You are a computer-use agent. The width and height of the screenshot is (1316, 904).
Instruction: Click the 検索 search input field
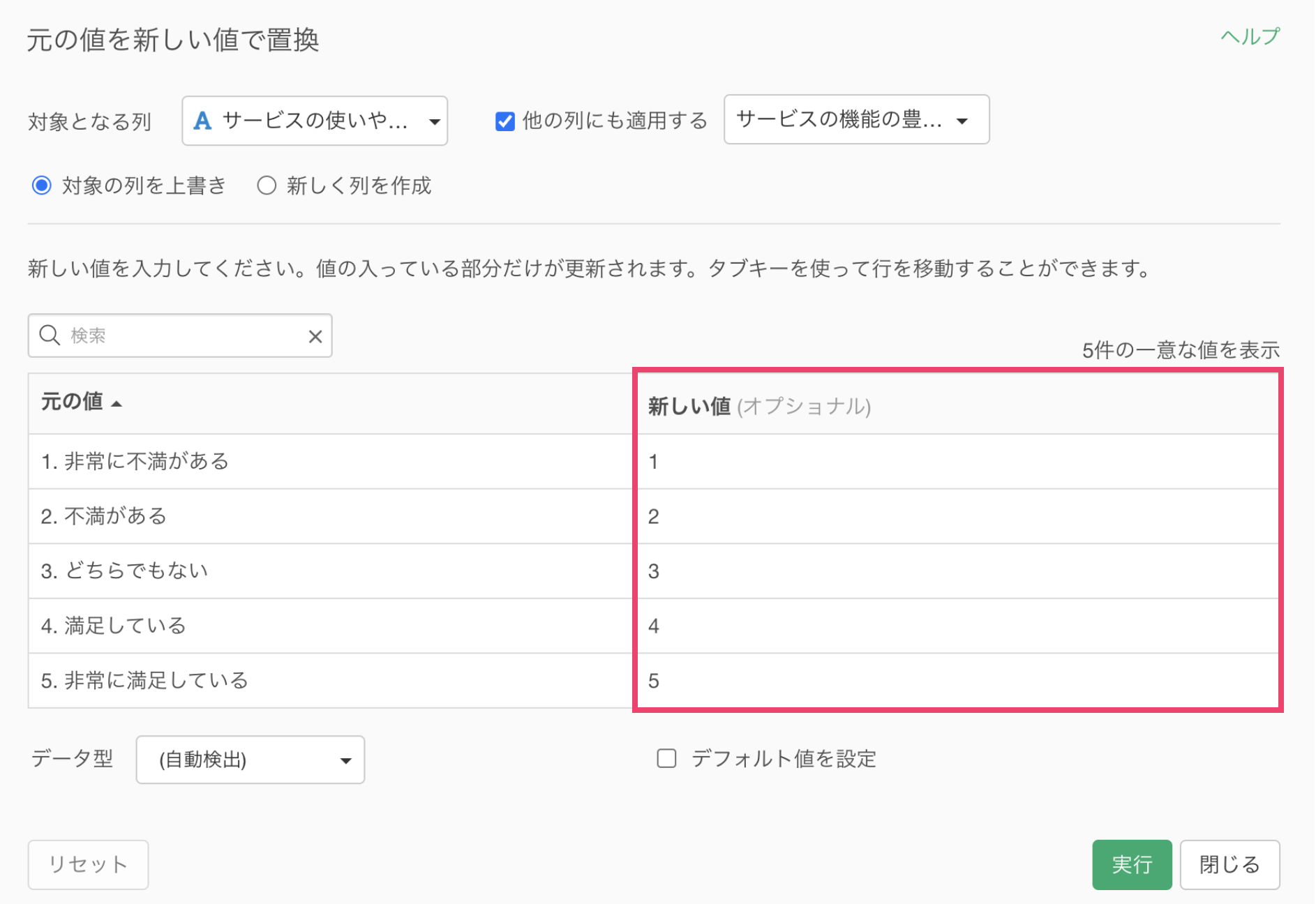pos(185,336)
